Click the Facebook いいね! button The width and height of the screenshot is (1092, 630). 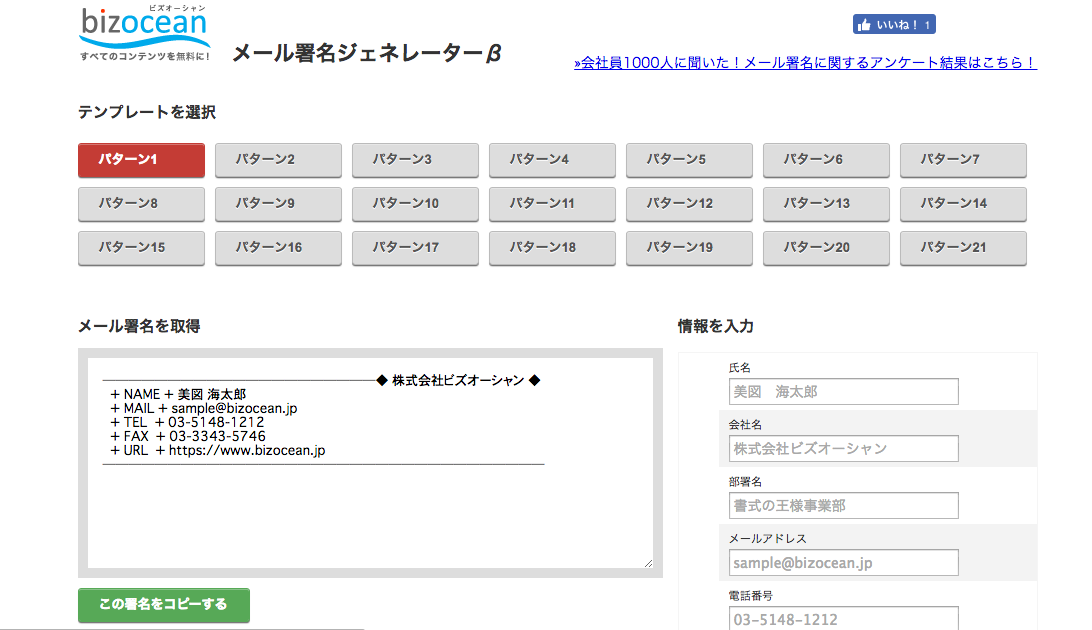894,24
